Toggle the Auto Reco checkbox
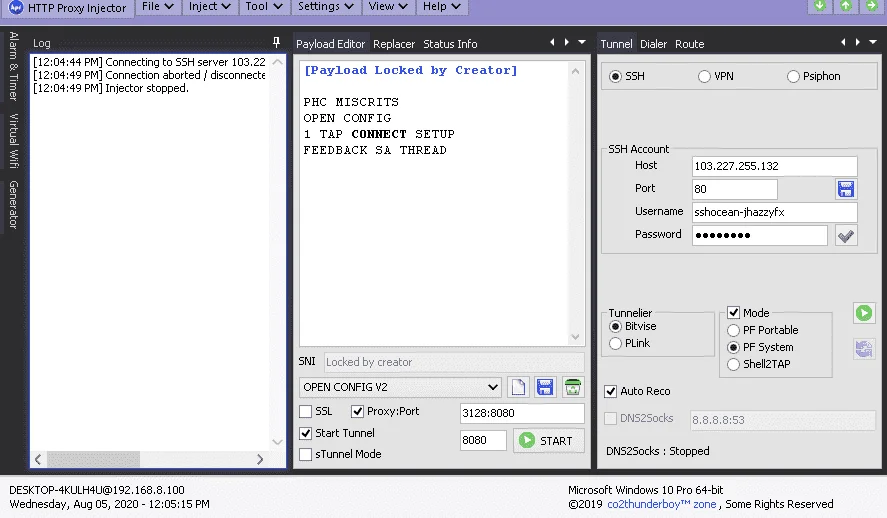 click(610, 391)
